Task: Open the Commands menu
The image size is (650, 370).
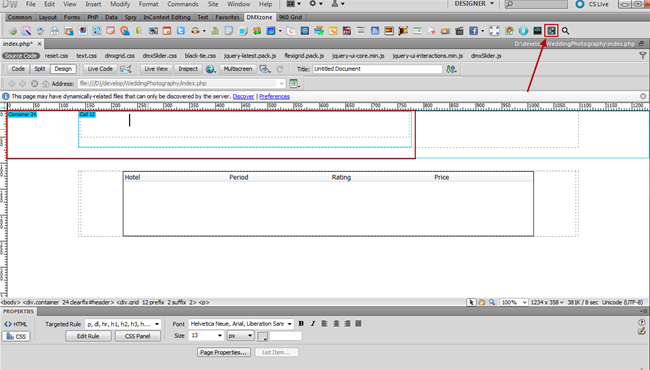Action: point(183,4)
